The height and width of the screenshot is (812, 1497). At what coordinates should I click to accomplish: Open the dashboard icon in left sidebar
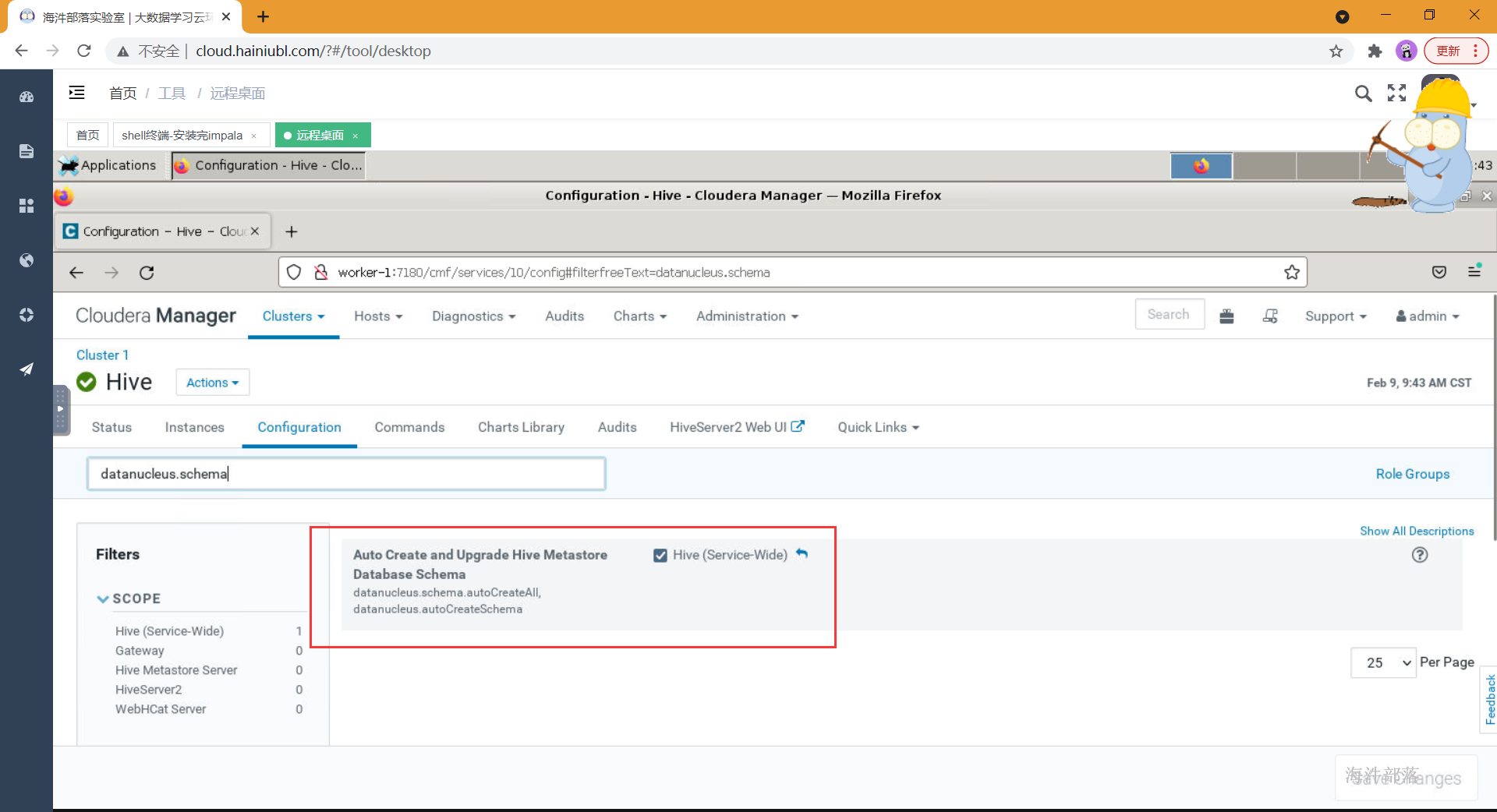pyautogui.click(x=27, y=97)
